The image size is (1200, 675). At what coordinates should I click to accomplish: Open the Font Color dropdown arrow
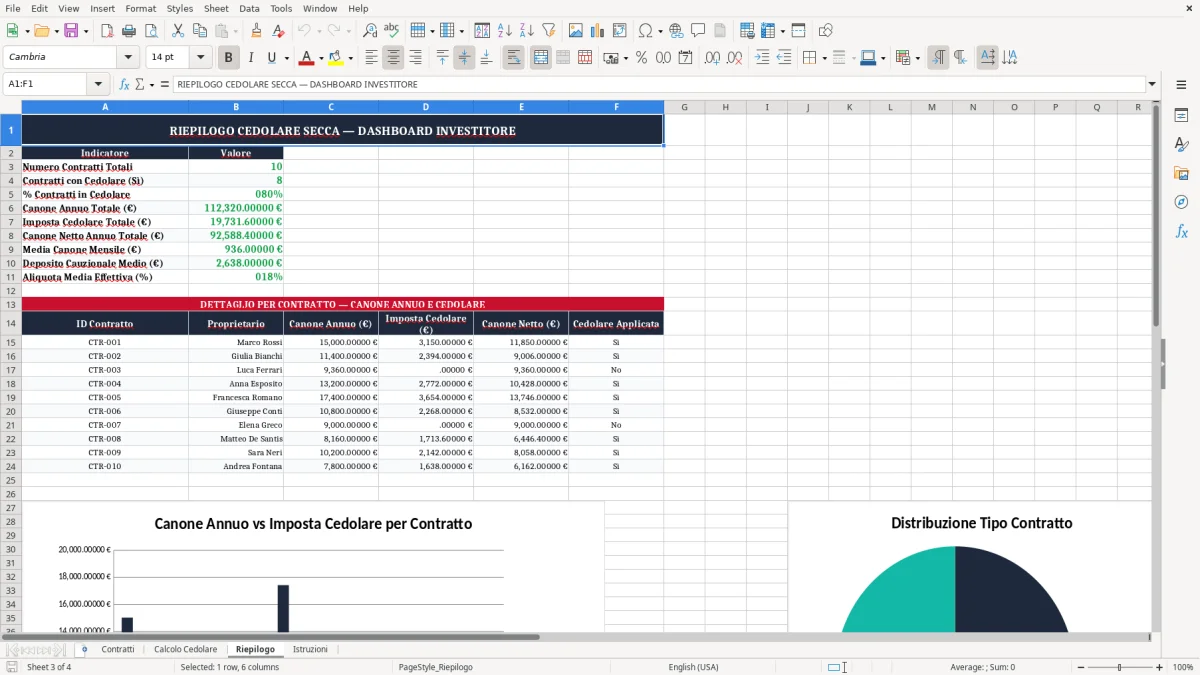pos(321,58)
